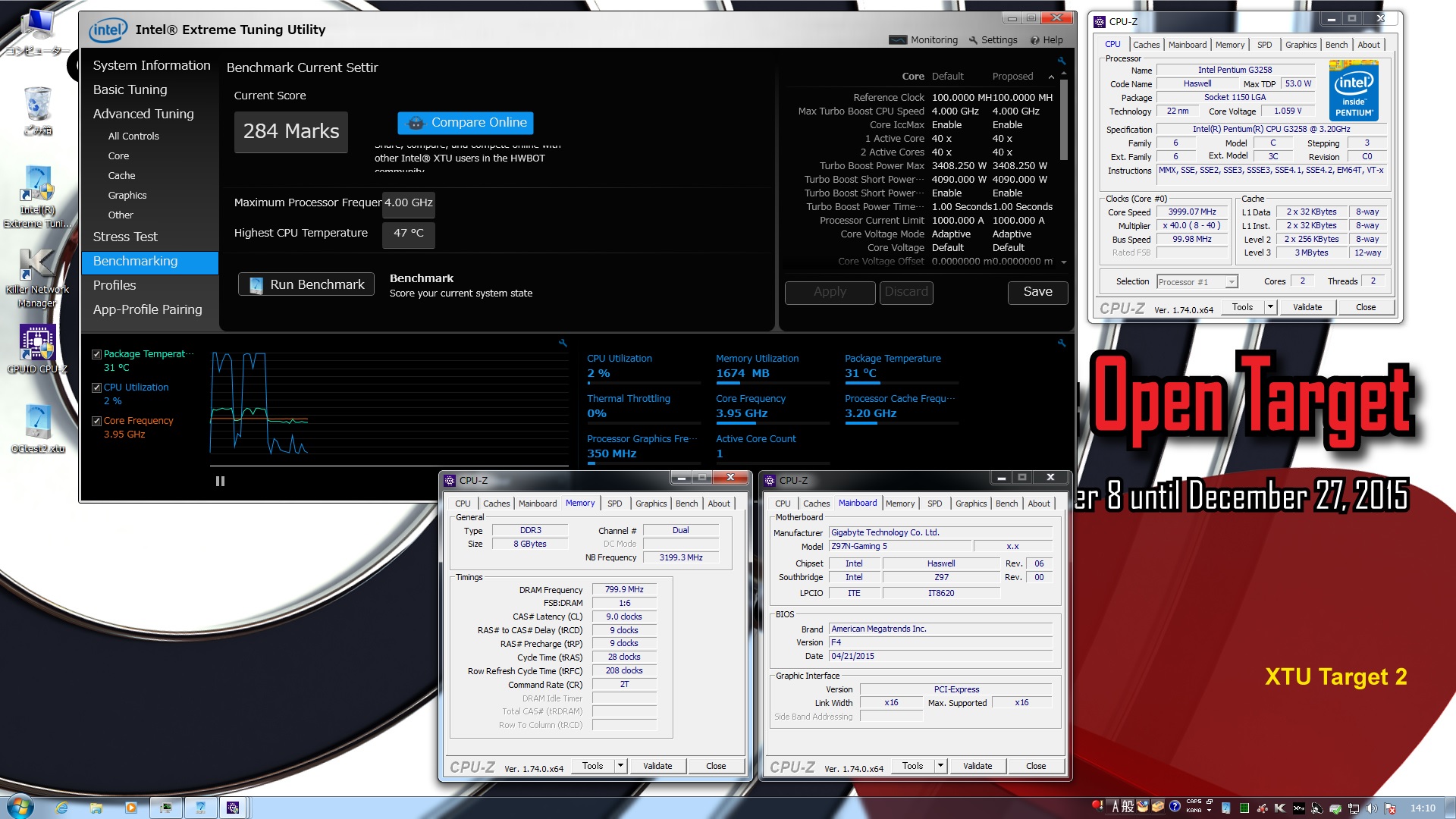The image size is (1456, 819).
Task: Click Show Desktop strip at taskbar end
Action: 1450,808
